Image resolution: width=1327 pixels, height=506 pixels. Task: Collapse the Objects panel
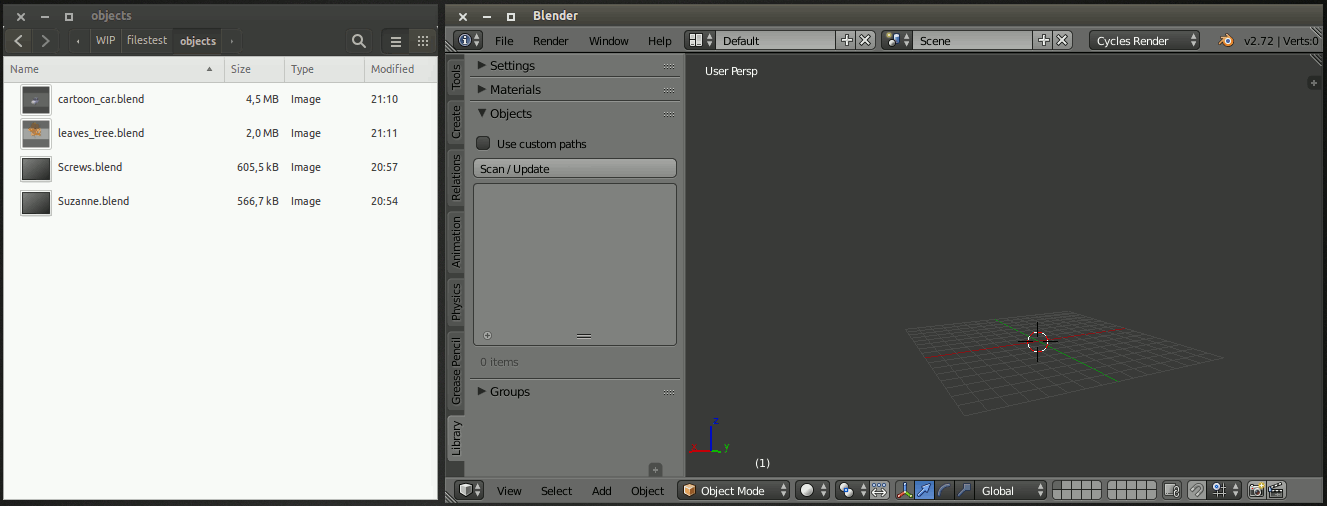point(482,113)
